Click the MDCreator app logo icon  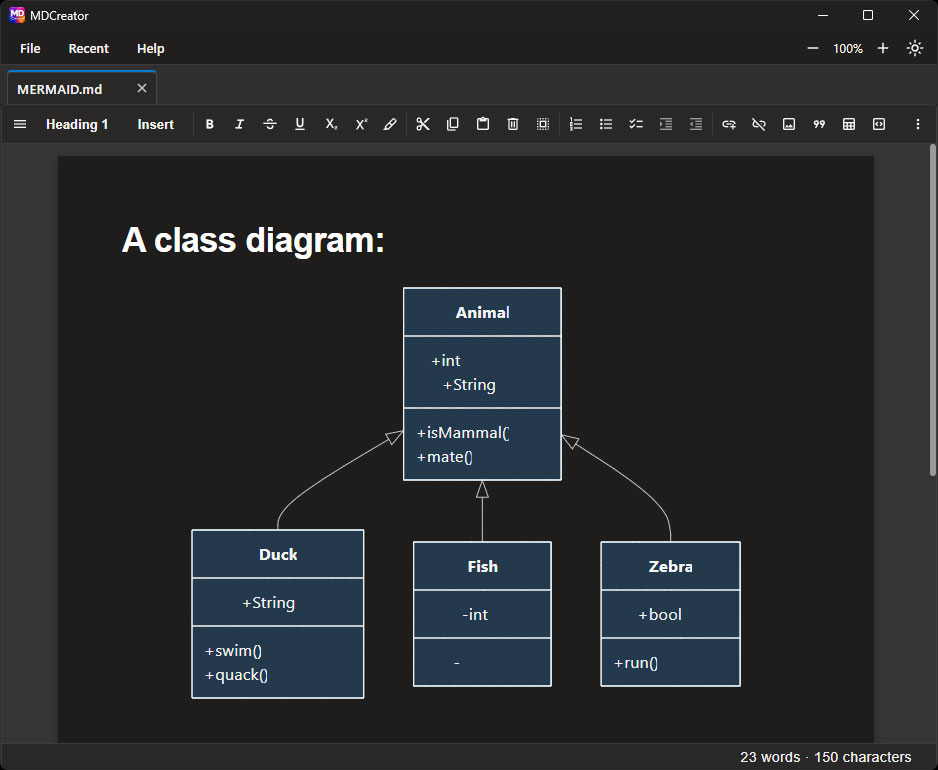point(17,15)
